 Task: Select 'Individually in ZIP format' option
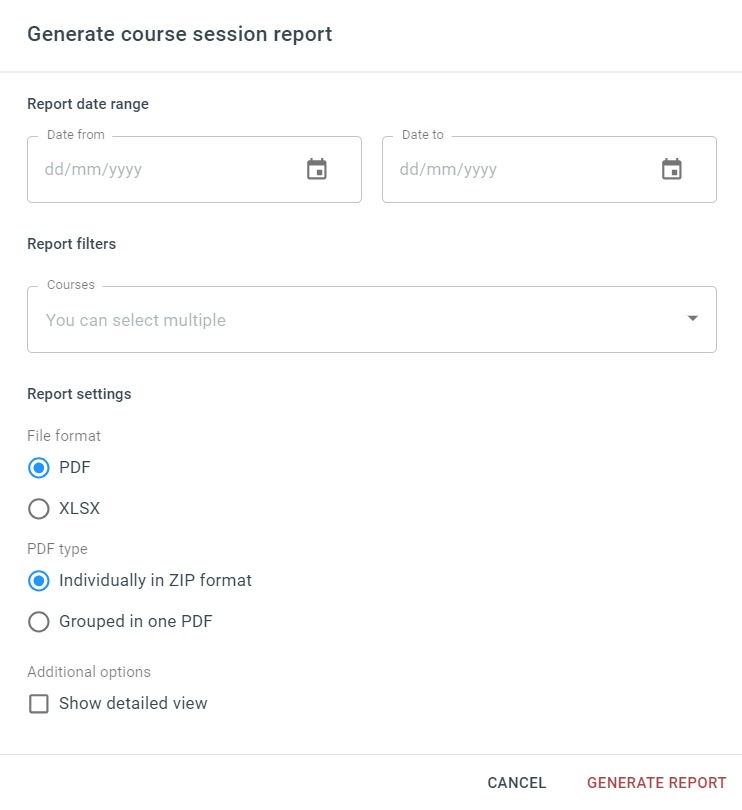(x=39, y=581)
